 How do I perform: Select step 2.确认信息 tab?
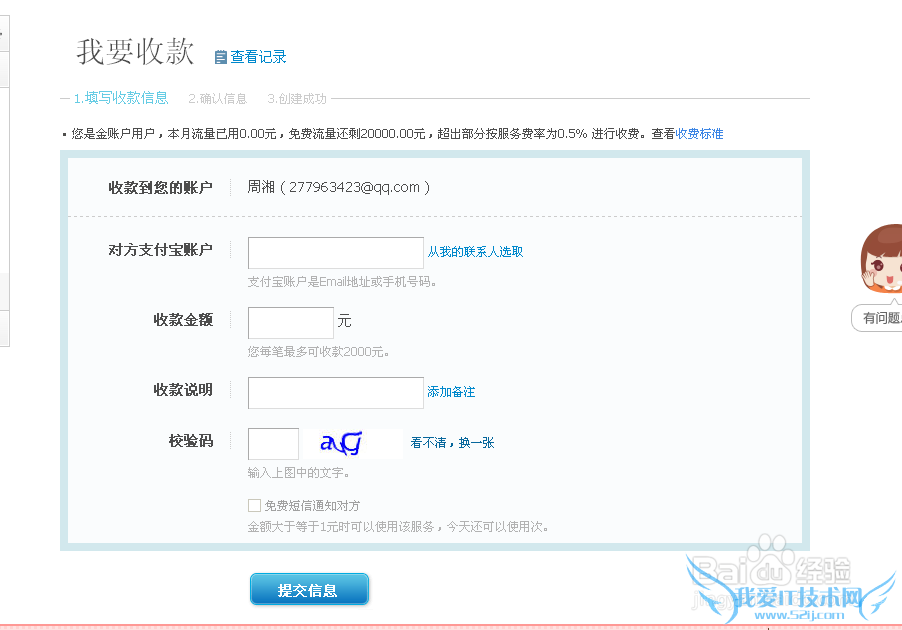click(217, 98)
